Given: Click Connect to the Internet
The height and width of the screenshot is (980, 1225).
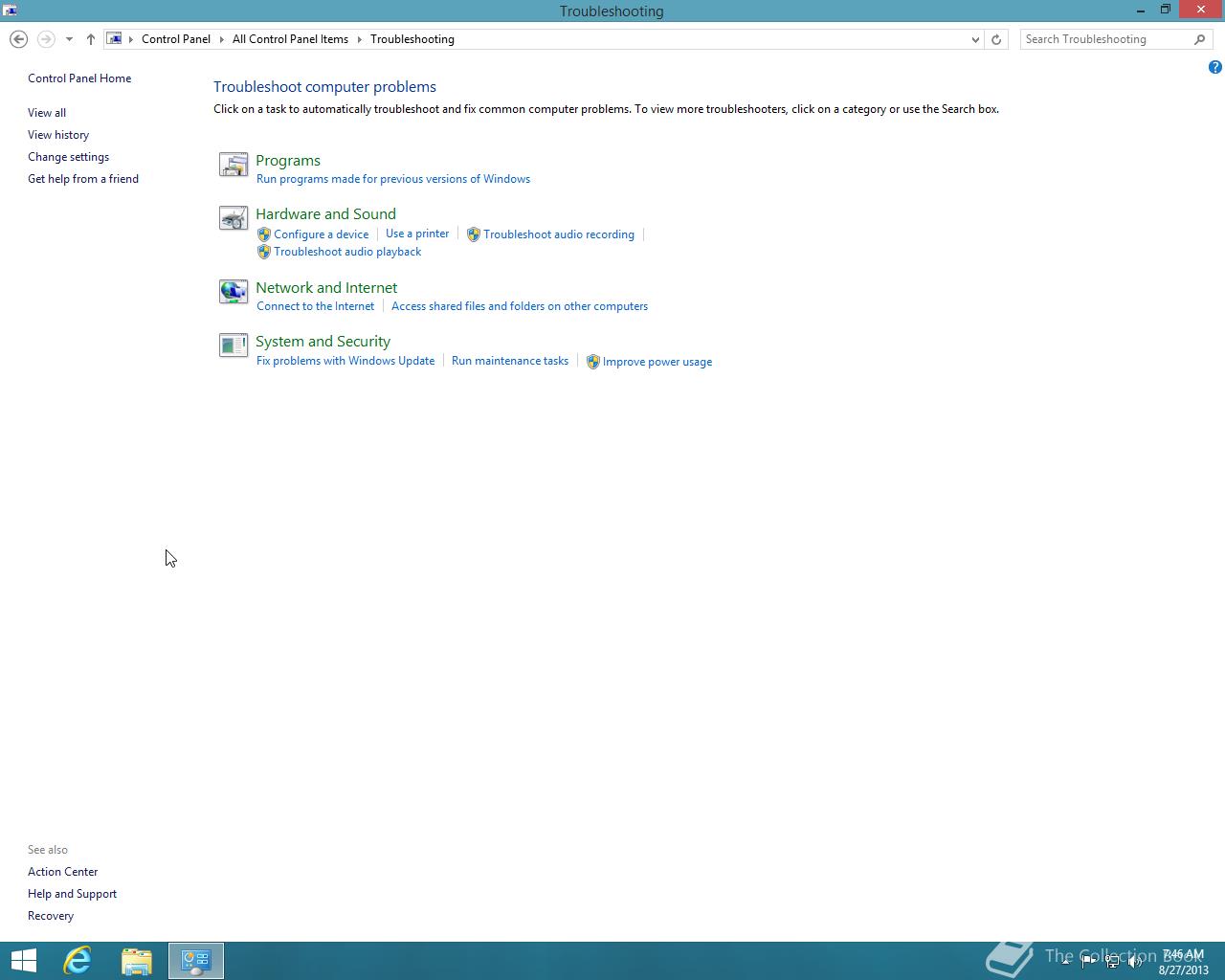Looking at the screenshot, I should tap(316, 306).
